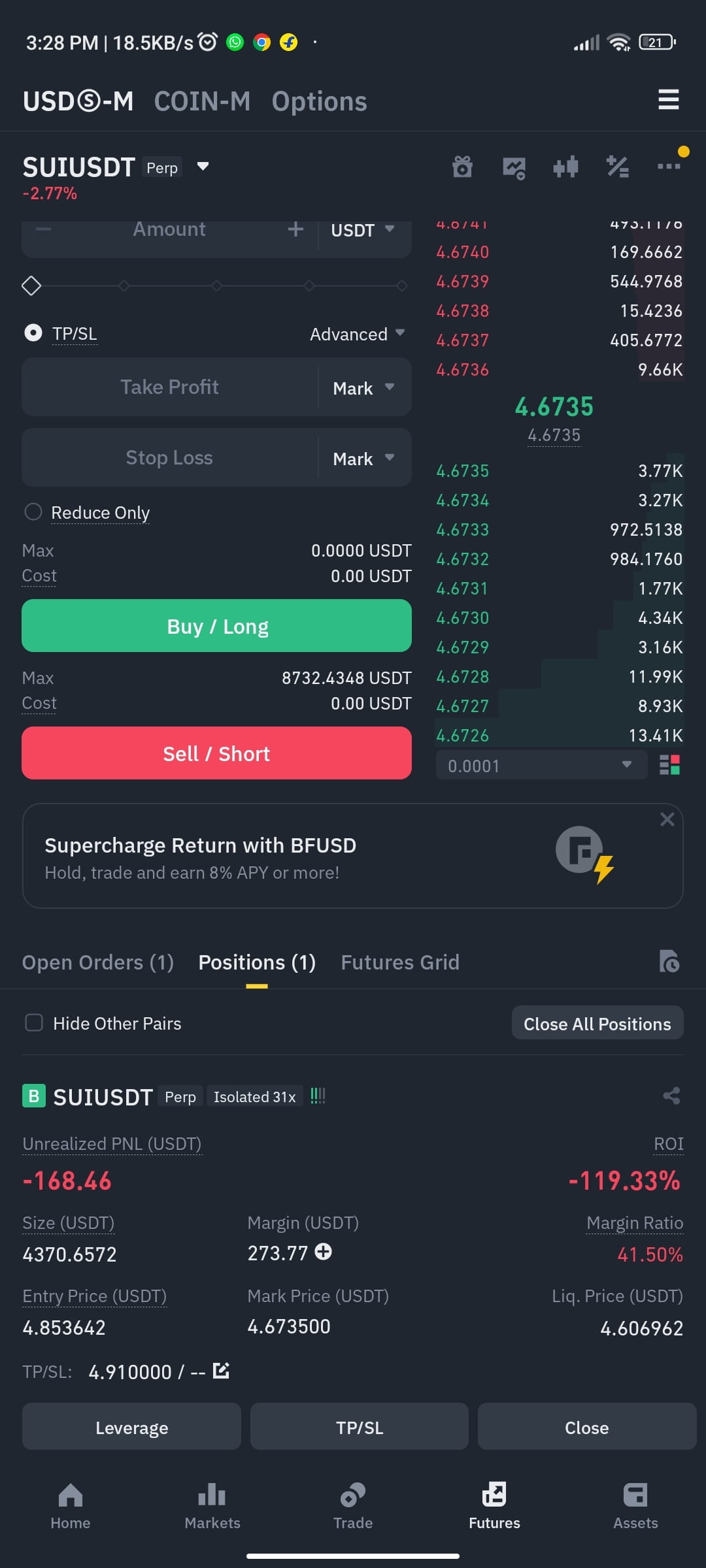Enable the Reduce Only option
Screen dimensions: 706x1568
33,512
